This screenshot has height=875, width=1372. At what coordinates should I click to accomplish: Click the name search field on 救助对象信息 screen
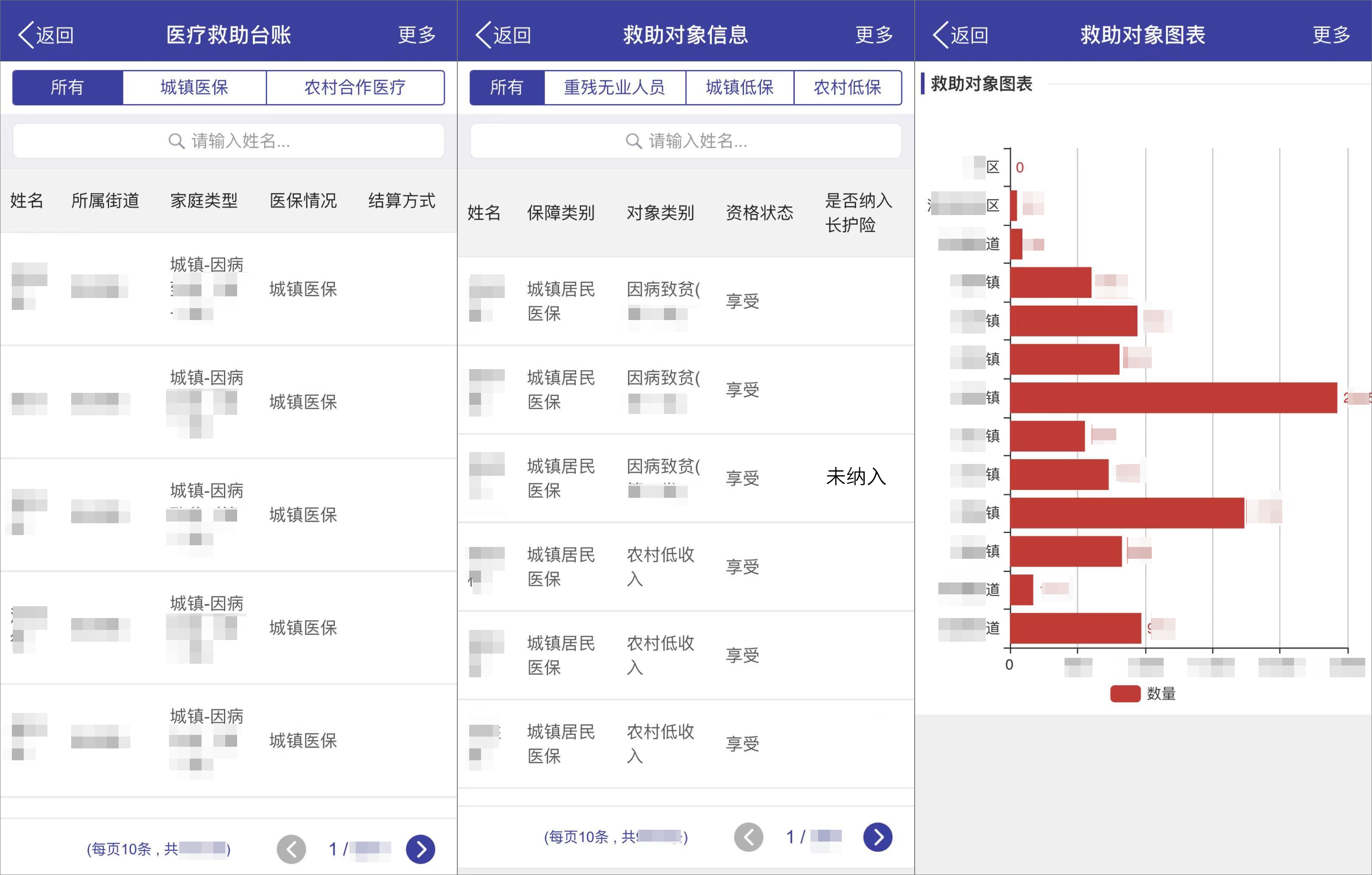click(x=686, y=141)
